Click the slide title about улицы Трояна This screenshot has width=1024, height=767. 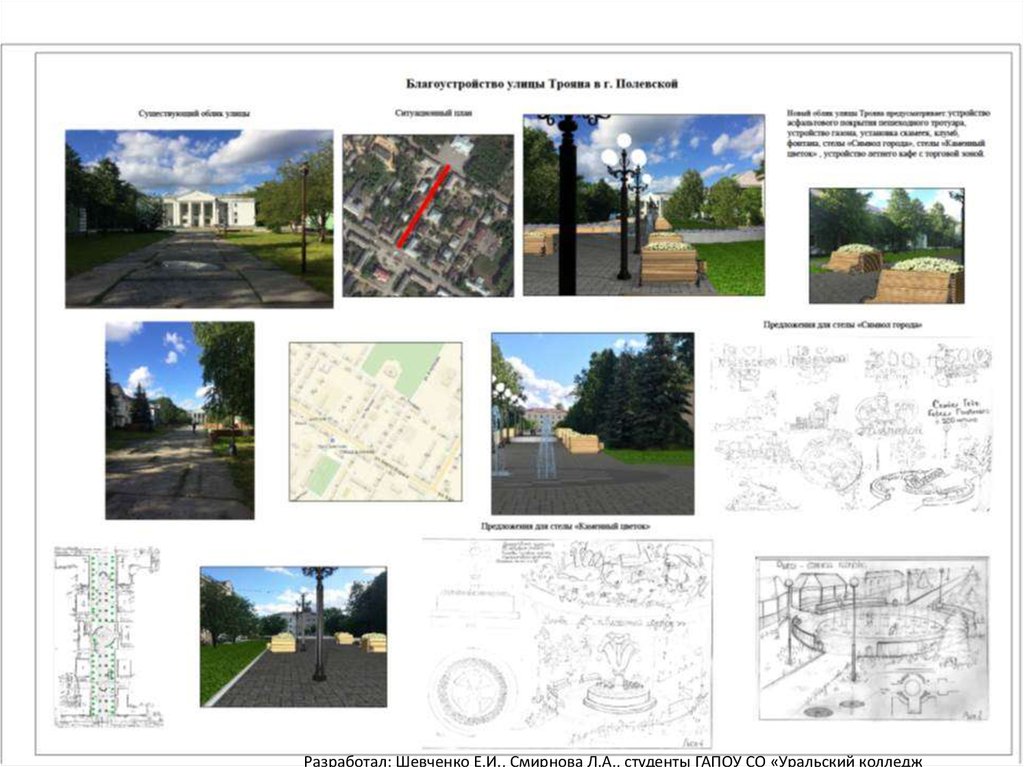[x=541, y=85]
